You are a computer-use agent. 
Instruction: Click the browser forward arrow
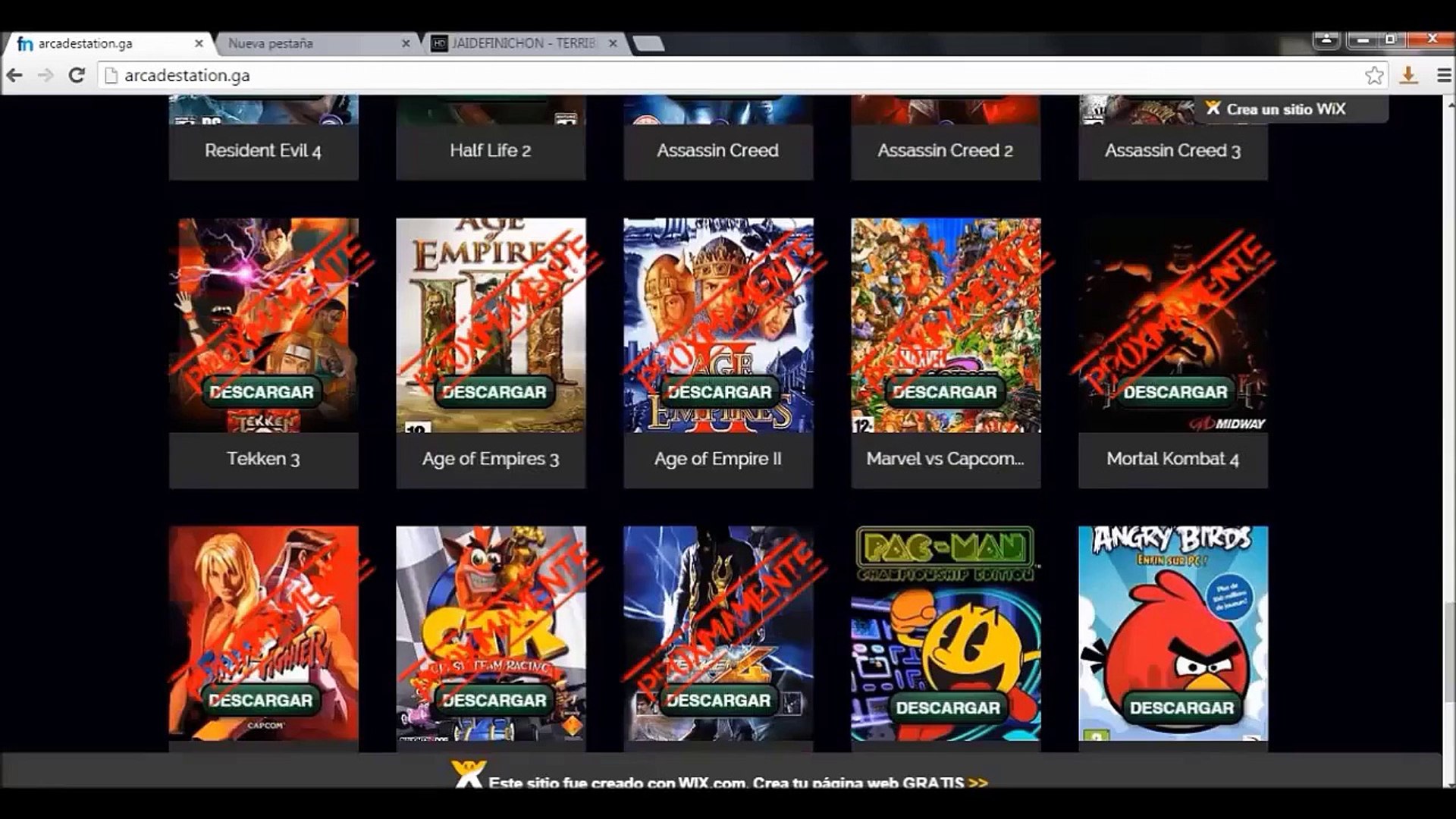tap(45, 75)
